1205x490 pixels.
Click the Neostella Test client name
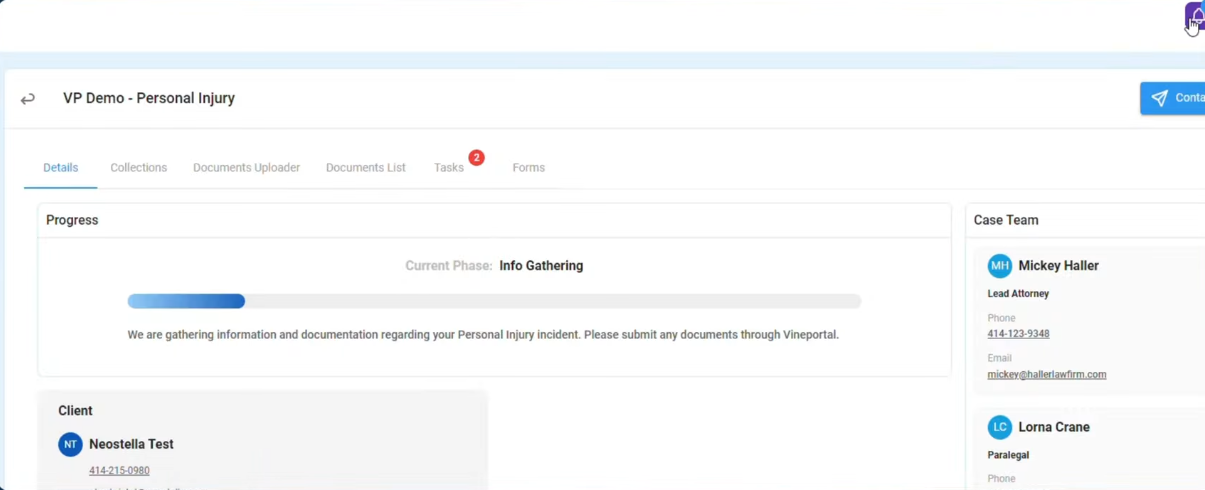click(131, 444)
